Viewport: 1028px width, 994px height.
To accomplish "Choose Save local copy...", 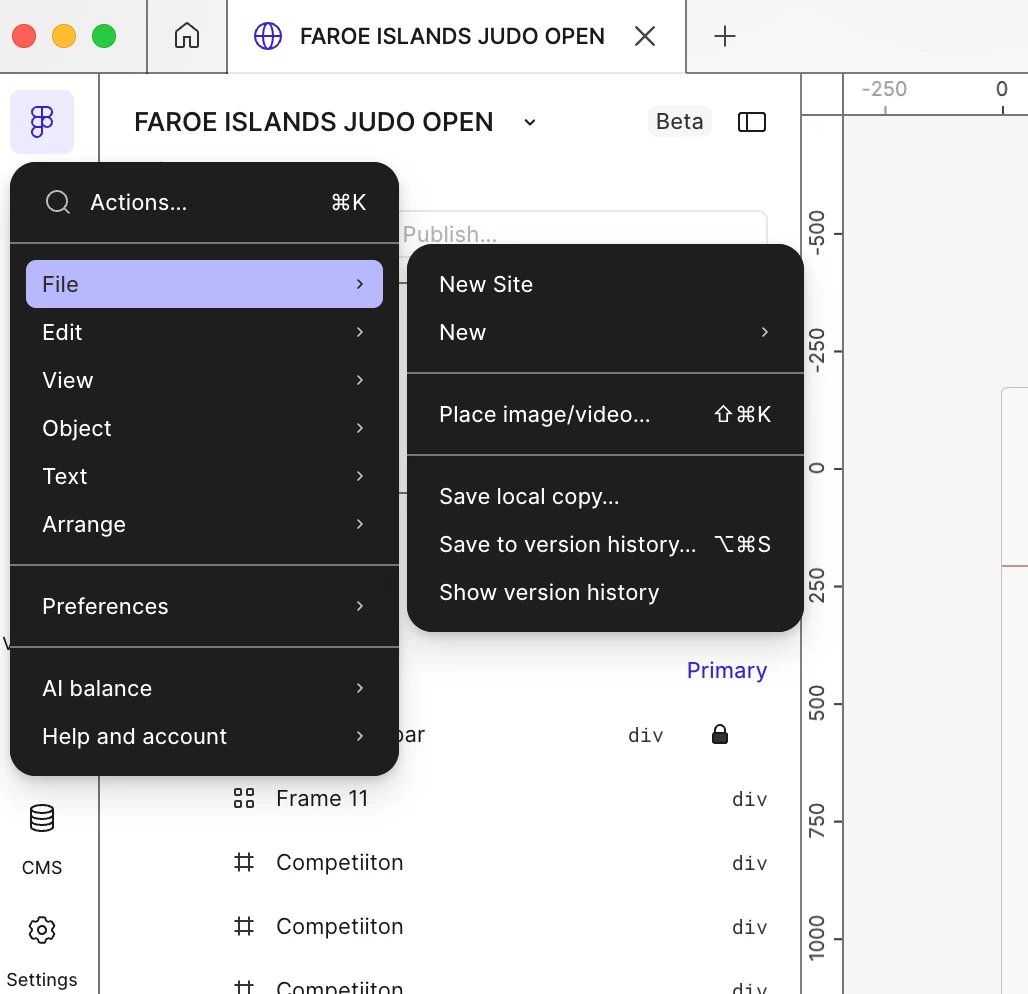I will click(605, 496).
